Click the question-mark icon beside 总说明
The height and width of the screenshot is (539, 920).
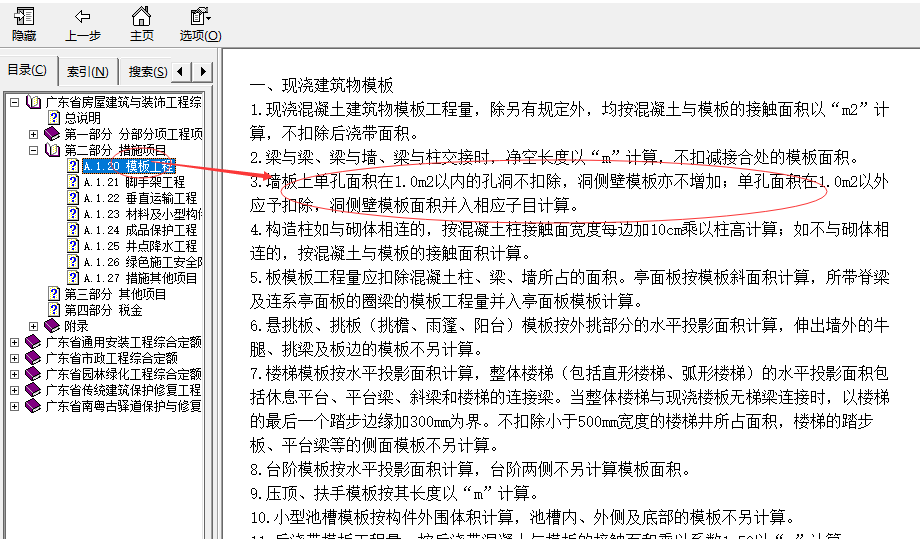click(x=54, y=118)
